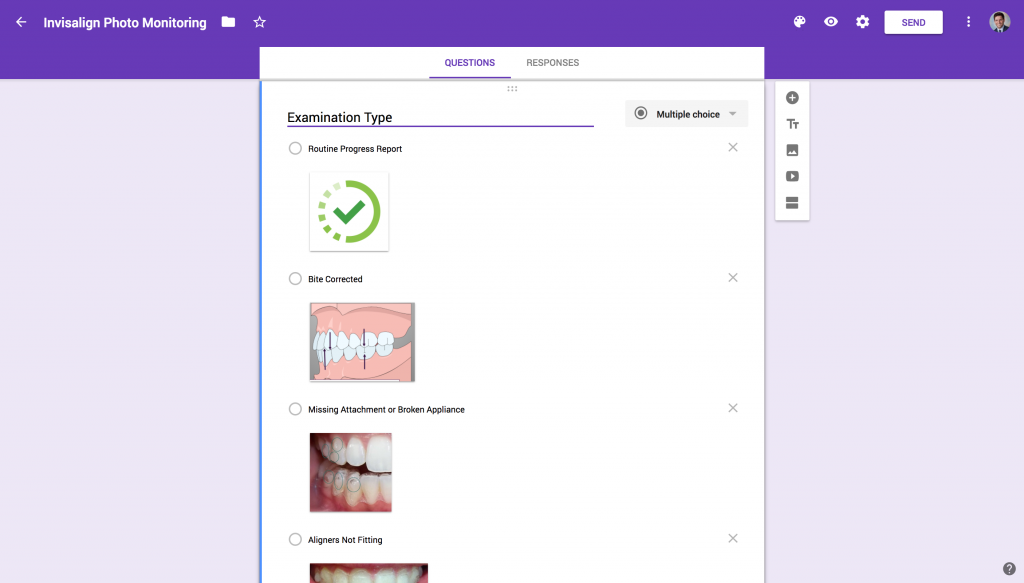Edit the Examination Type question title
1024x583 pixels.
440,117
